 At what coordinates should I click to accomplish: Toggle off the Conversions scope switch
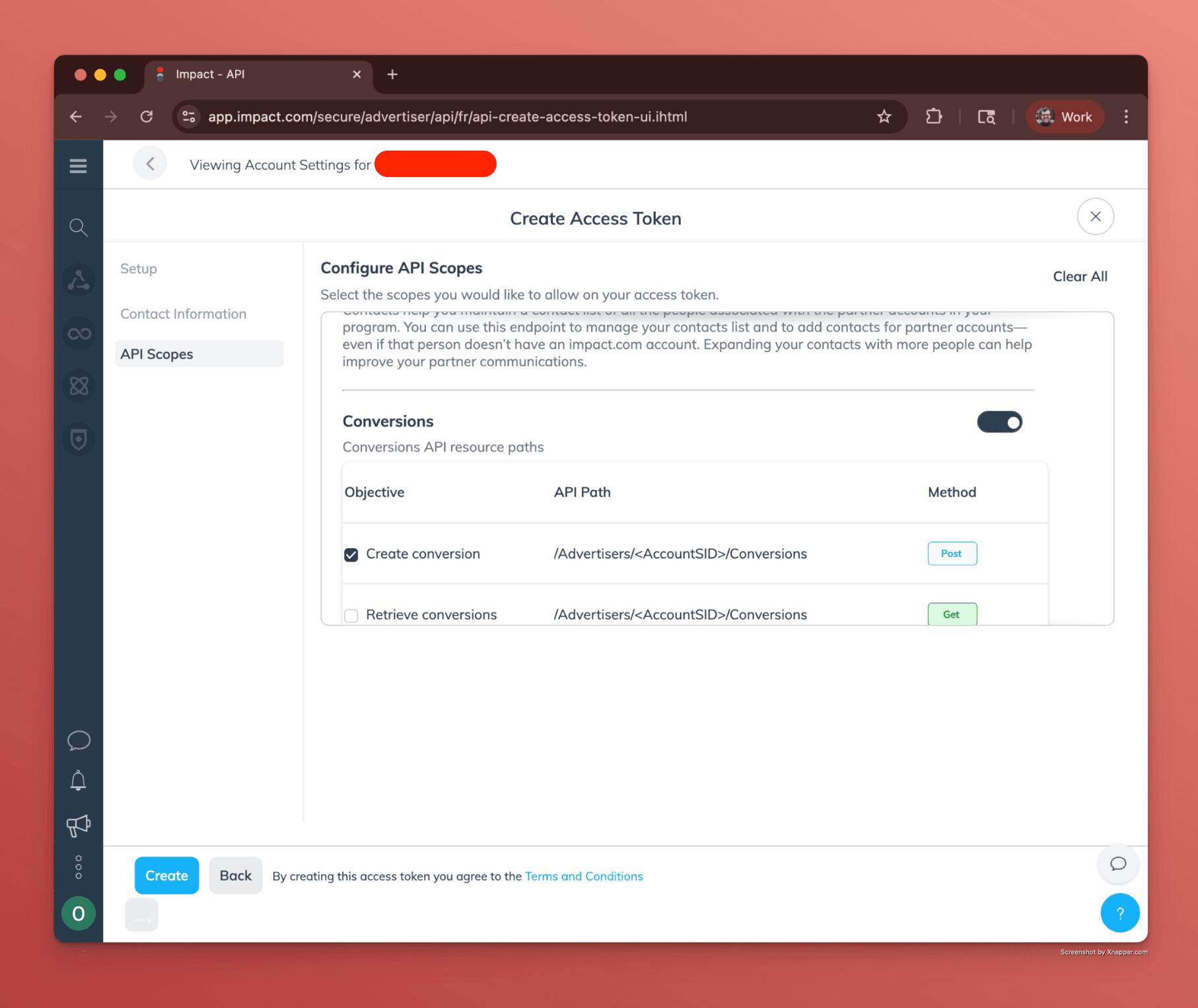coord(999,422)
